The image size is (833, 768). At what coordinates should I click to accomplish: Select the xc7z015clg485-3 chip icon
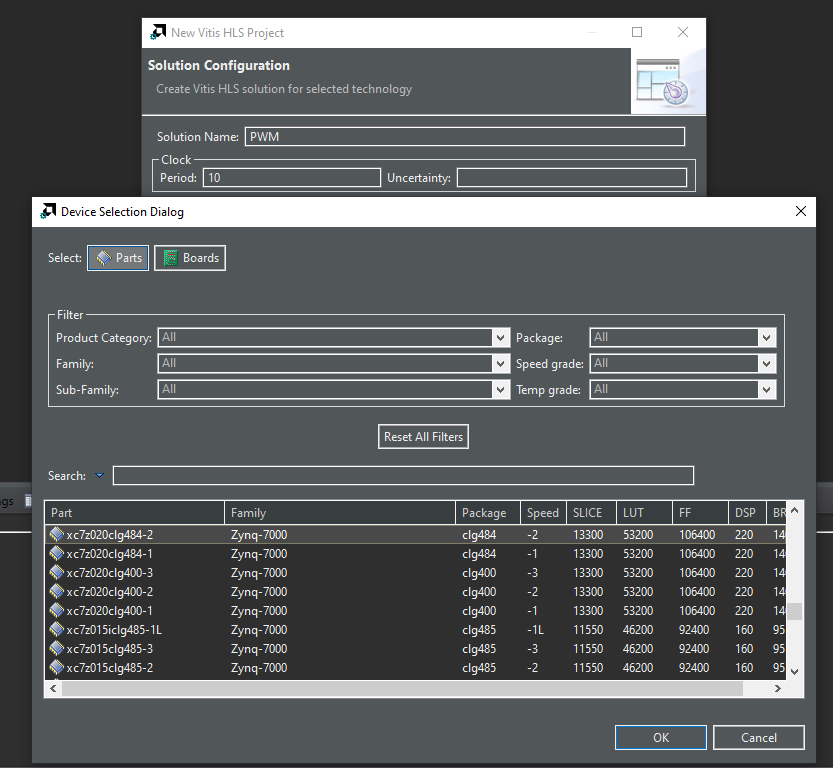tap(56, 648)
